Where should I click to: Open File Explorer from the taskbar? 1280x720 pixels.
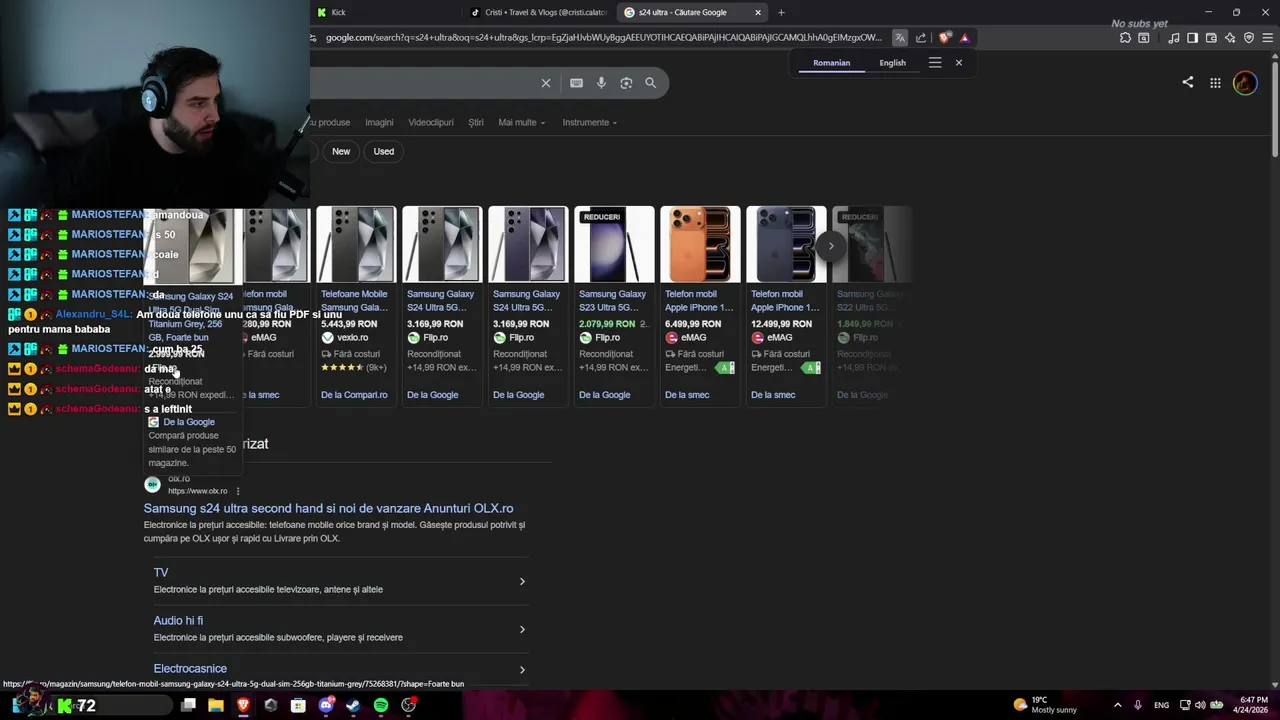coord(215,705)
